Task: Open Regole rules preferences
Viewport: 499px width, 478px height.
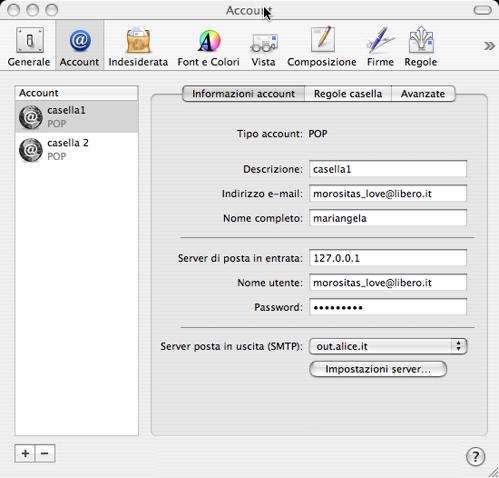Action: pyautogui.click(x=421, y=47)
